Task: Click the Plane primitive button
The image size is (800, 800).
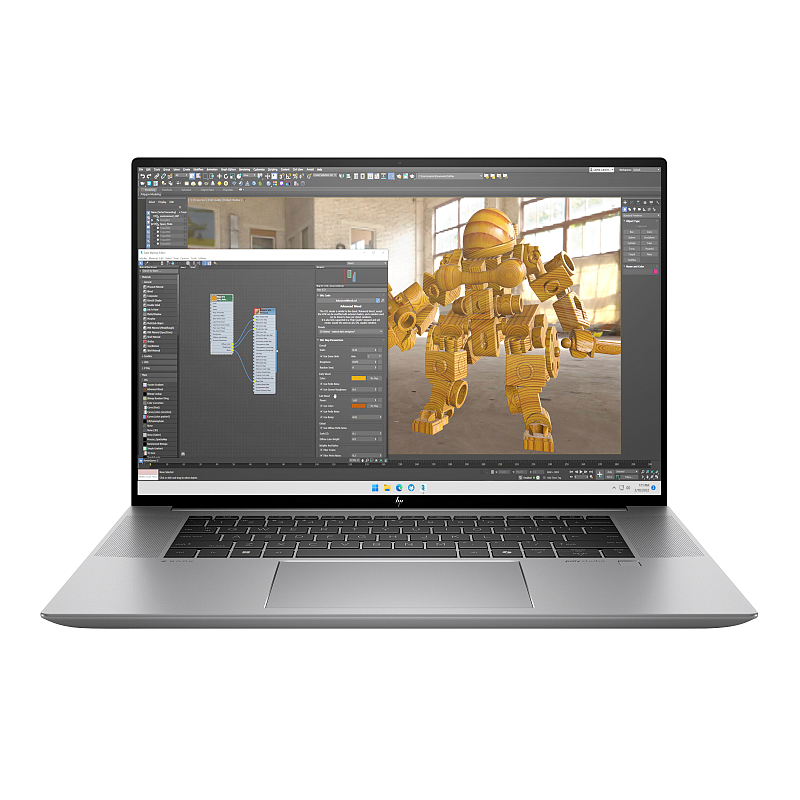Action: 649,254
